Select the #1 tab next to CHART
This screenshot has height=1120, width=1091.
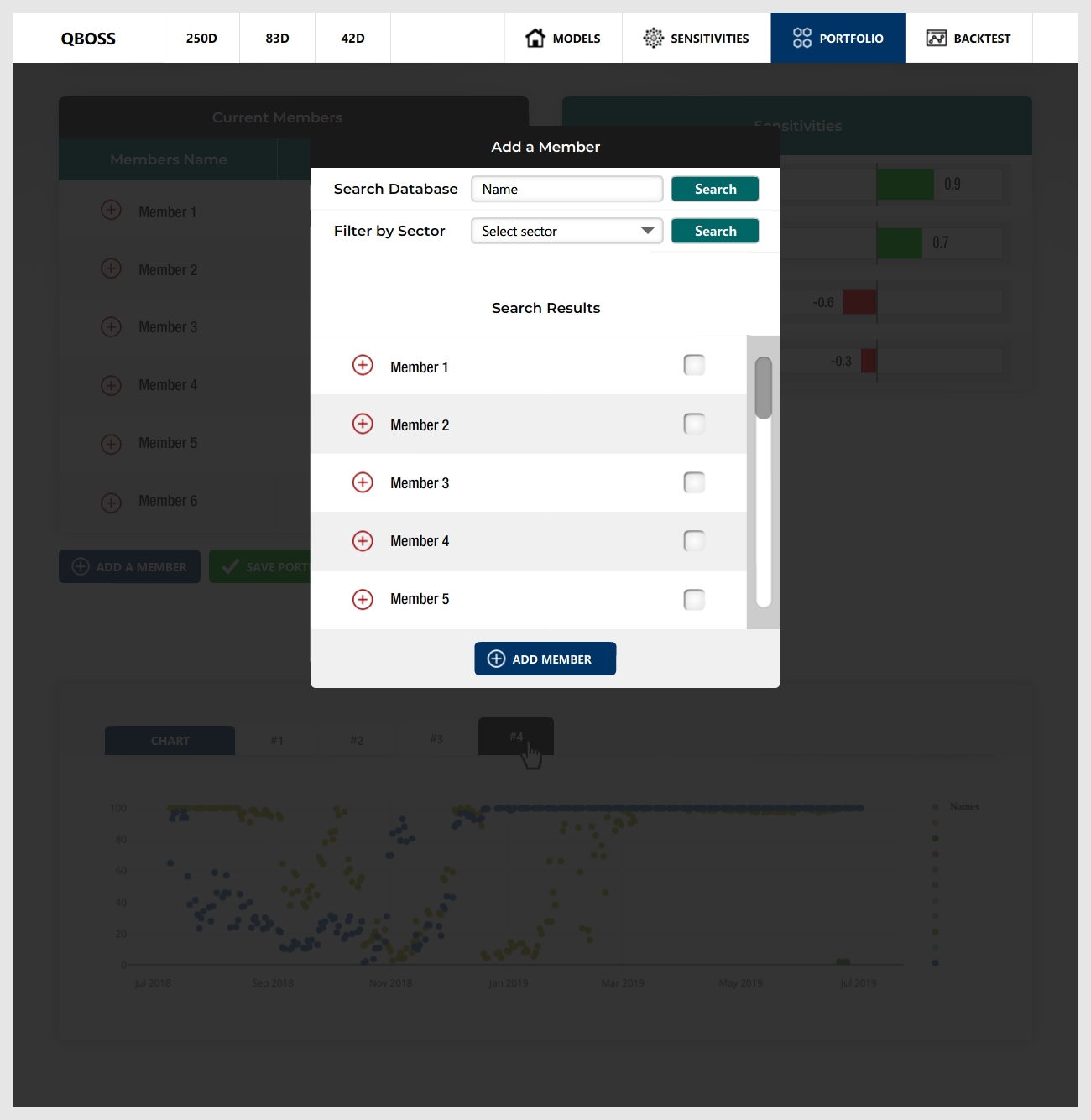point(277,740)
